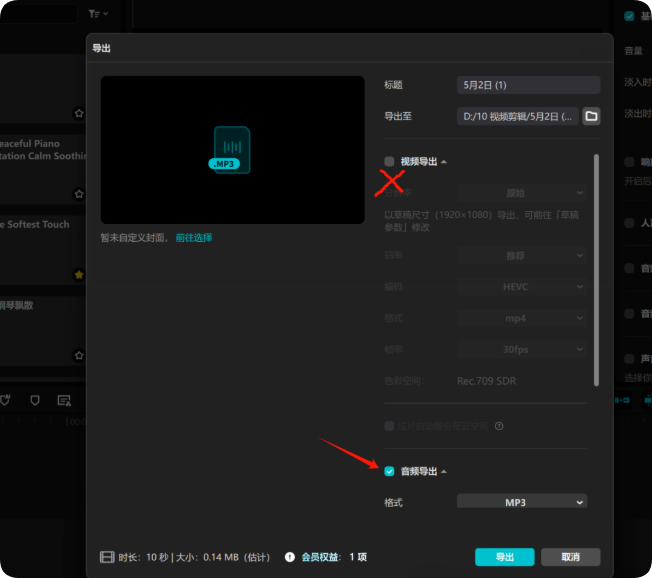Screen dimensions: 652x578
Task: Open the 编码 dropdown showing HEVC
Action: point(522,287)
